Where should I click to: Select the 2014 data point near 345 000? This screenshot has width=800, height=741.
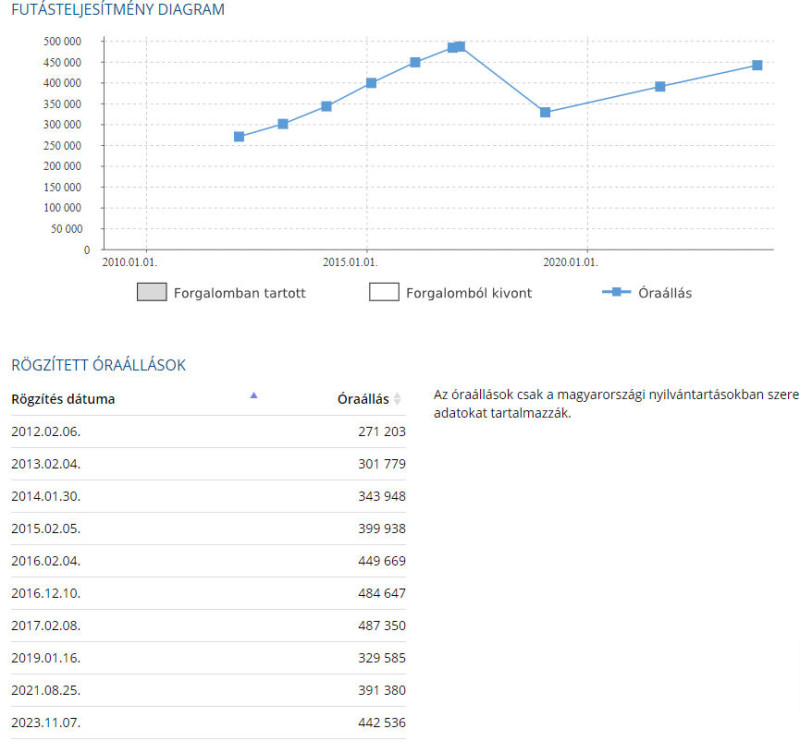[x=327, y=106]
